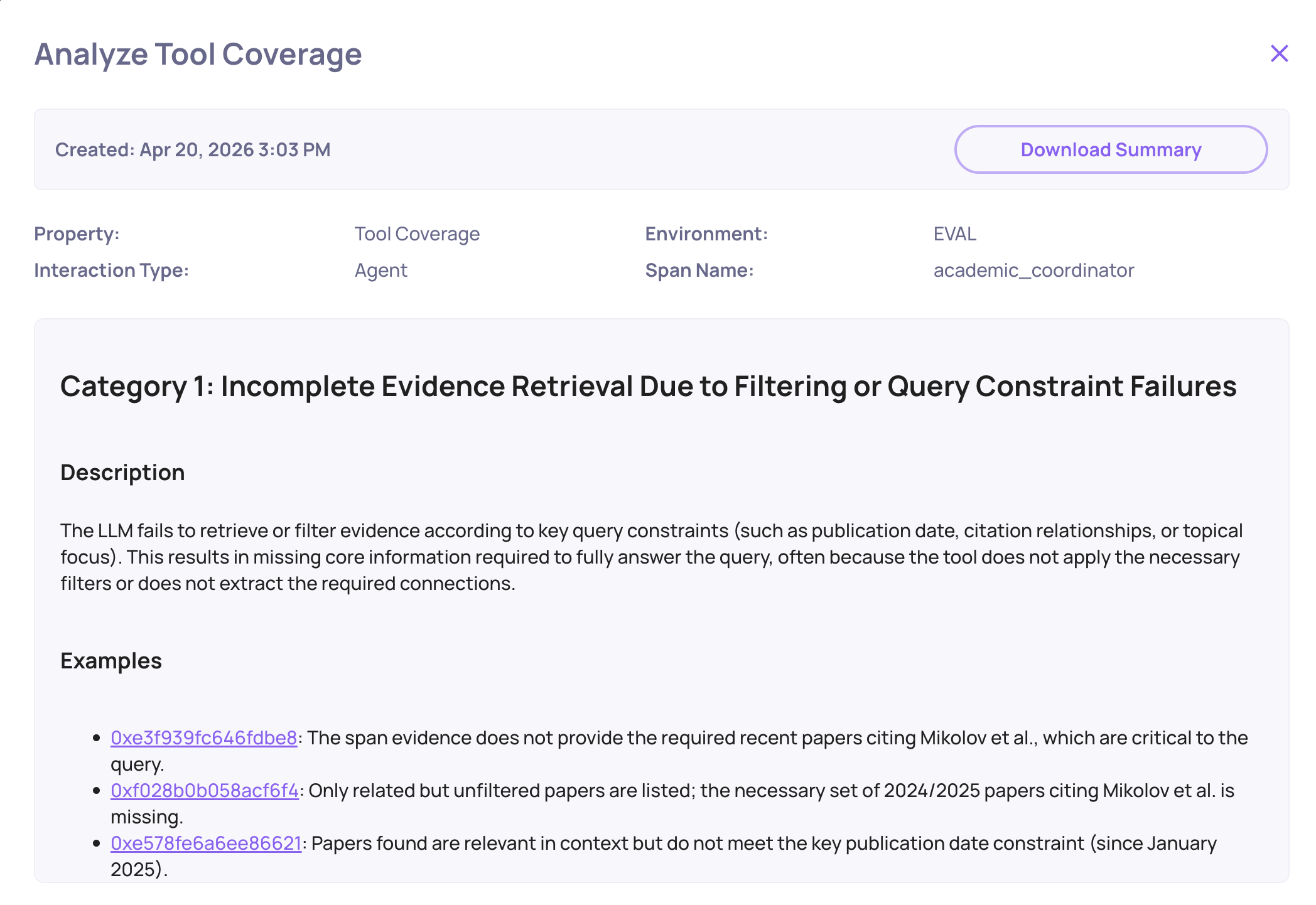The image size is (1316, 905).
Task: Open example link 0xf028b0b058acf6f4
Action: (x=205, y=791)
